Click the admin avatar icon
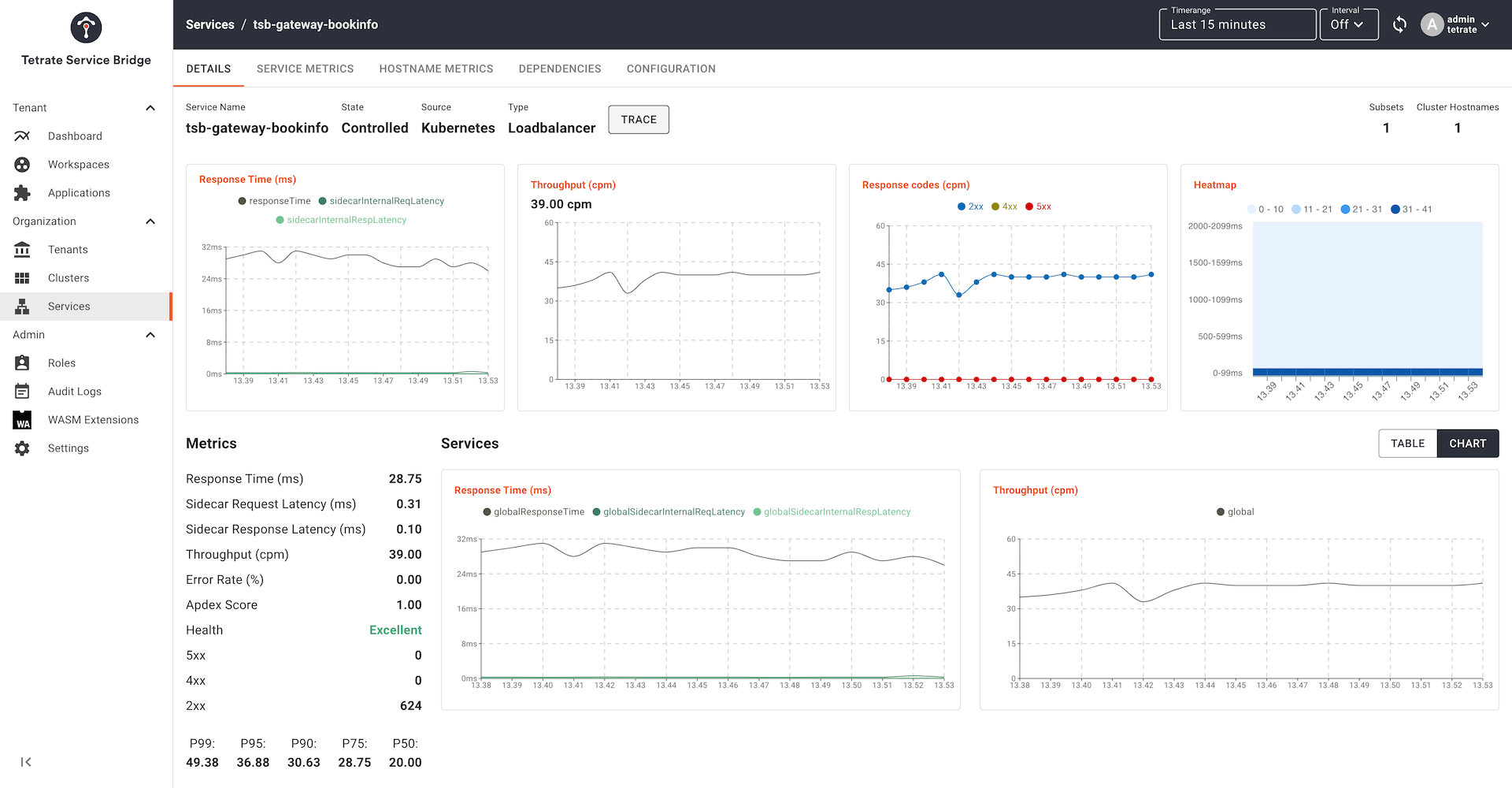 [x=1432, y=24]
